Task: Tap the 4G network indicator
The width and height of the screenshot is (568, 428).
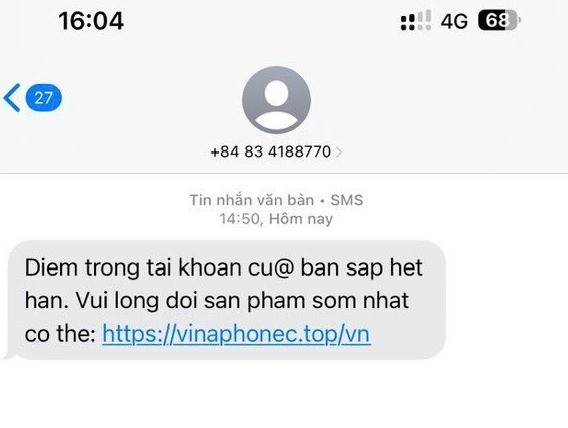Action: [x=454, y=21]
